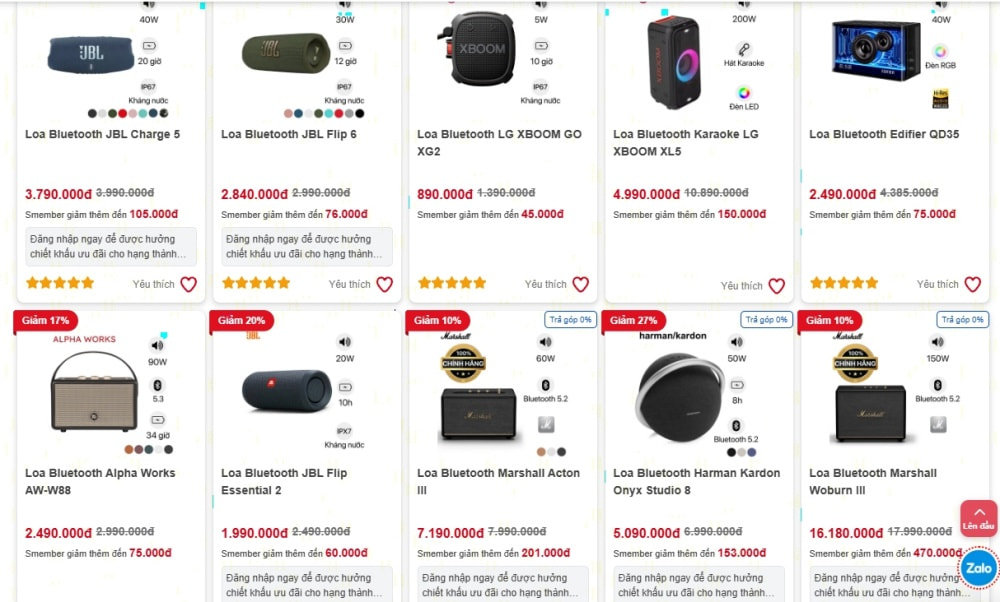Favorite the JBL Charge 5 heart icon
The width and height of the screenshot is (1000, 602).
point(188,284)
